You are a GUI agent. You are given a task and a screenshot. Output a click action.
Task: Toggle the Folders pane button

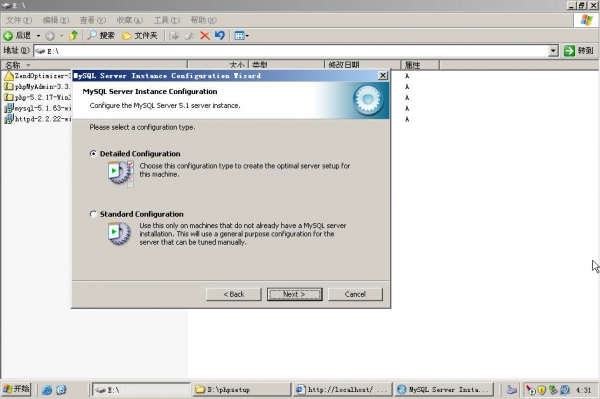tap(140, 36)
